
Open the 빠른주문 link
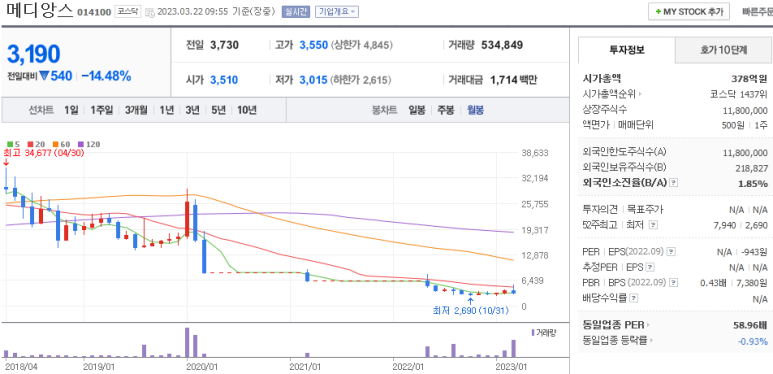[x=757, y=12]
